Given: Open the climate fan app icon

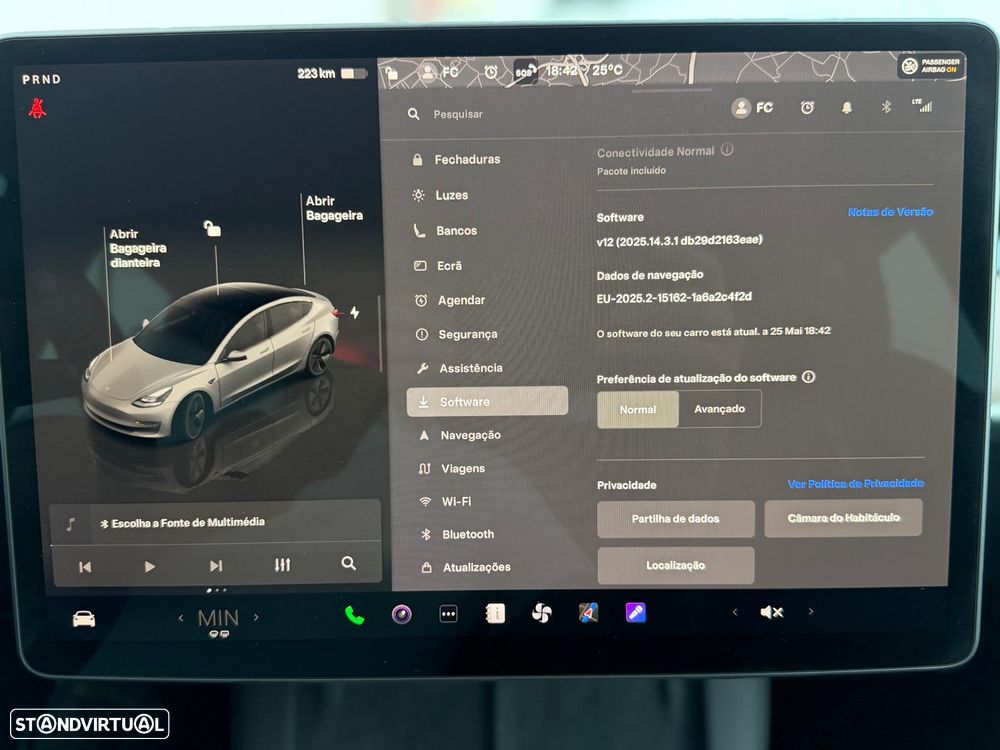Looking at the screenshot, I should pyautogui.click(x=541, y=614).
